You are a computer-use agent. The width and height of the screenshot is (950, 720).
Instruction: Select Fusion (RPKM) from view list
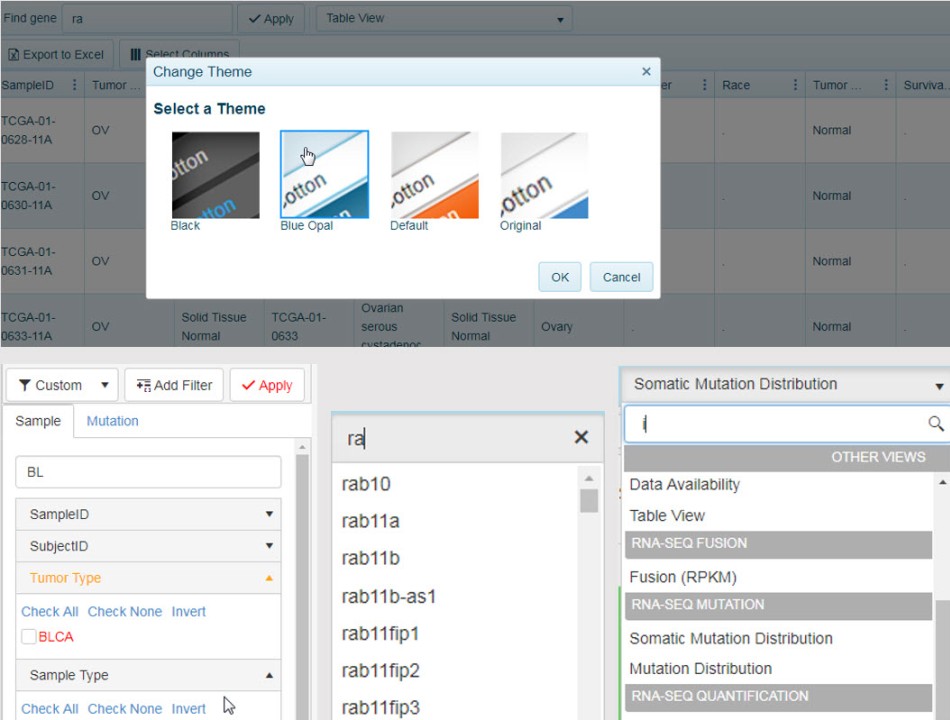click(683, 577)
